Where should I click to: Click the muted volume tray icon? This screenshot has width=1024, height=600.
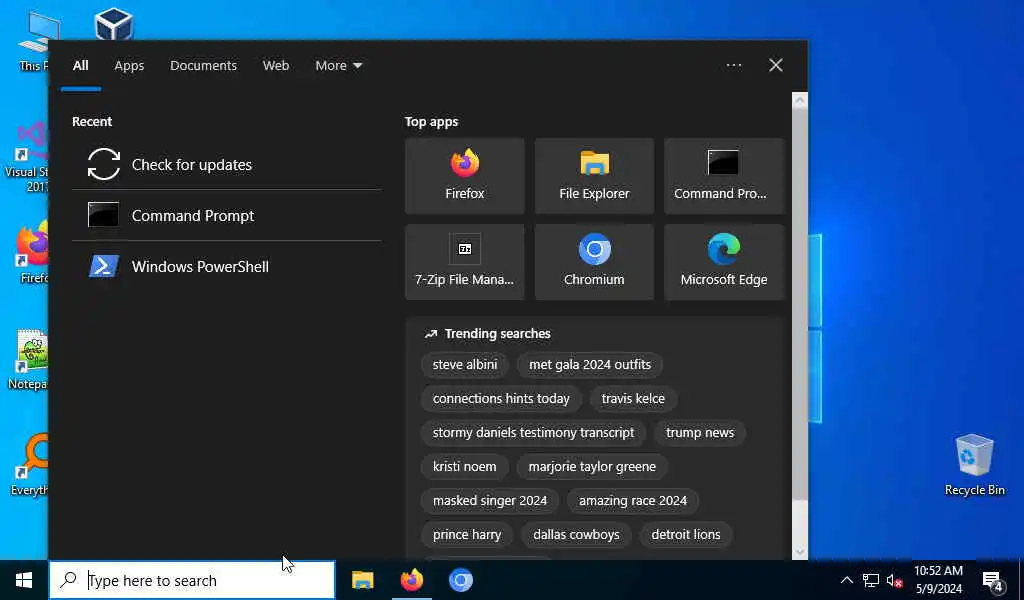tap(894, 580)
